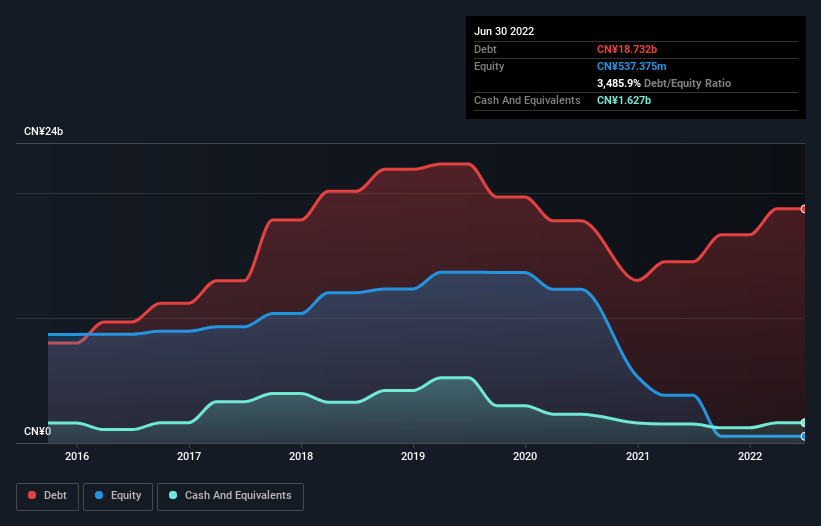The width and height of the screenshot is (821, 526).
Task: Click the teal Cash And Equivalents legend dot
Action: coord(173,495)
